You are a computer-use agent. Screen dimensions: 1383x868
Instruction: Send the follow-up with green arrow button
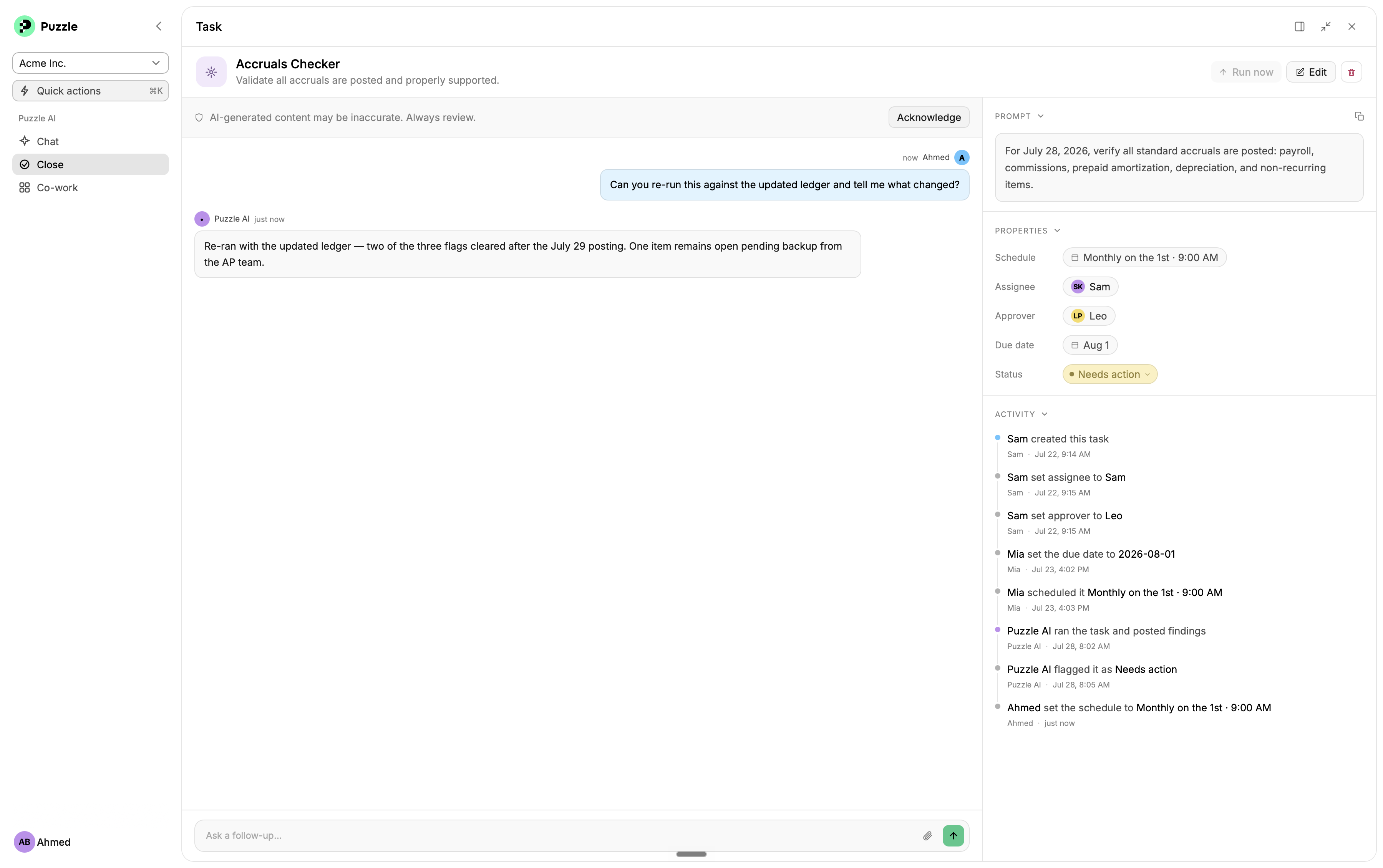pos(953,836)
